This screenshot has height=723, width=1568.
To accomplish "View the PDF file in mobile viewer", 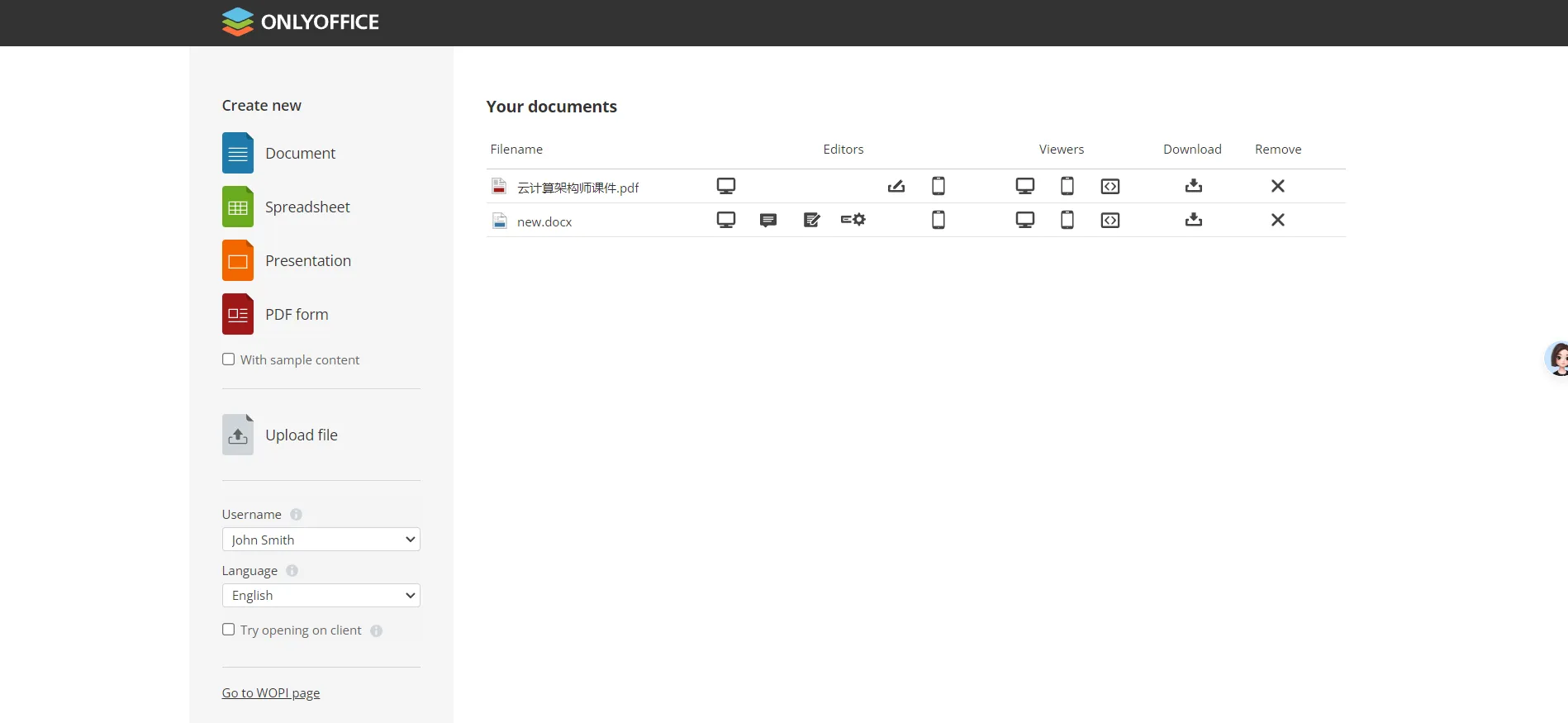I will (1067, 186).
